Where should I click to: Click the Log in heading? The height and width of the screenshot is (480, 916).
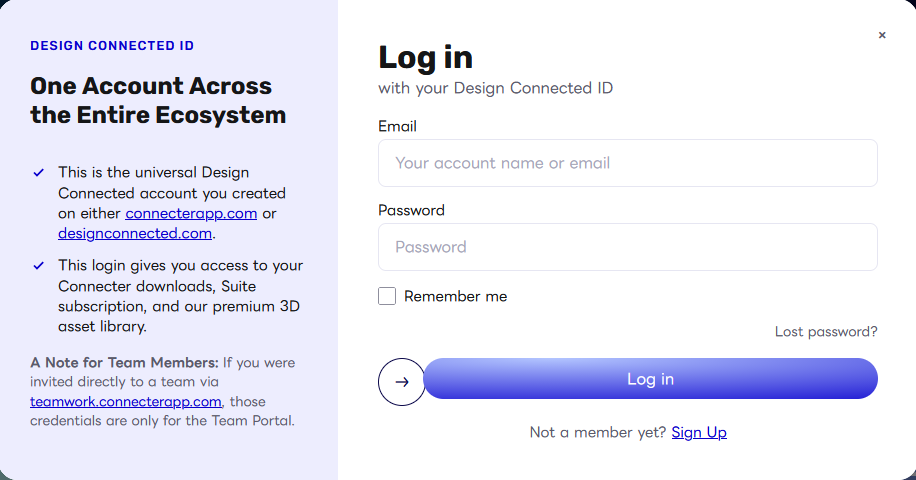425,58
